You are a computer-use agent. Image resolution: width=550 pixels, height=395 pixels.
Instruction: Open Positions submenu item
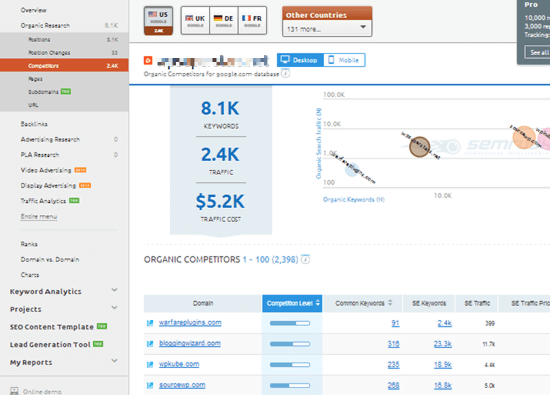tap(39, 40)
